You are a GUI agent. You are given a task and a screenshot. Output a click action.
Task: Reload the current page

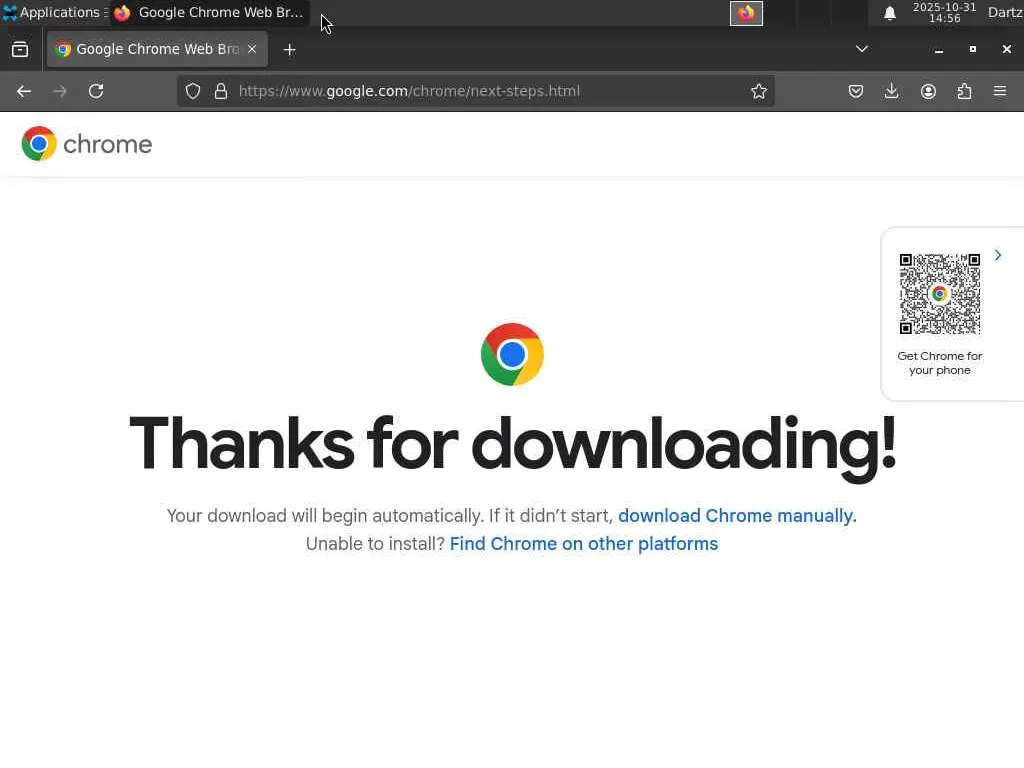click(x=96, y=91)
